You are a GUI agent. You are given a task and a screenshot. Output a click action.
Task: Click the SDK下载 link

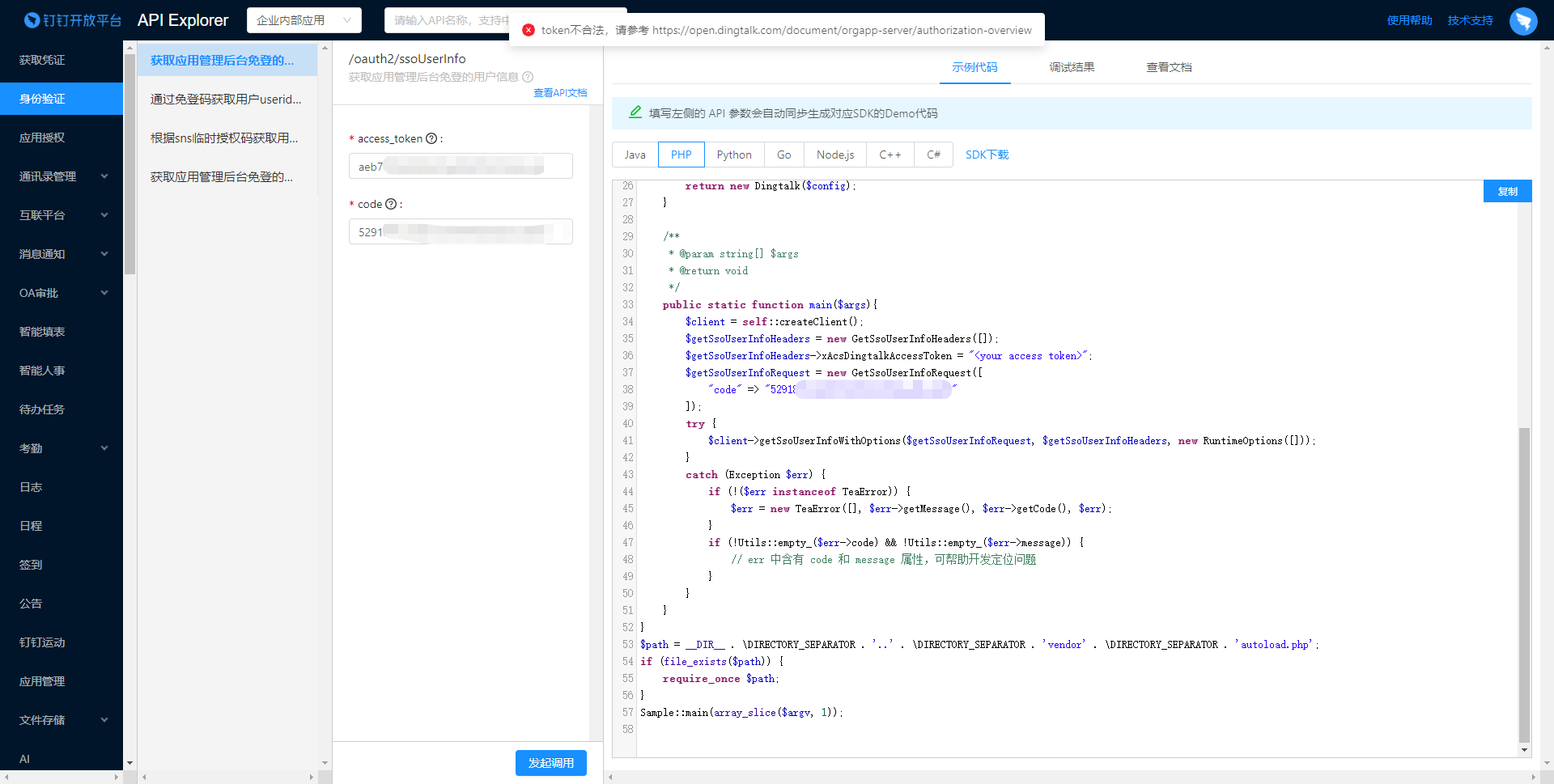point(987,155)
